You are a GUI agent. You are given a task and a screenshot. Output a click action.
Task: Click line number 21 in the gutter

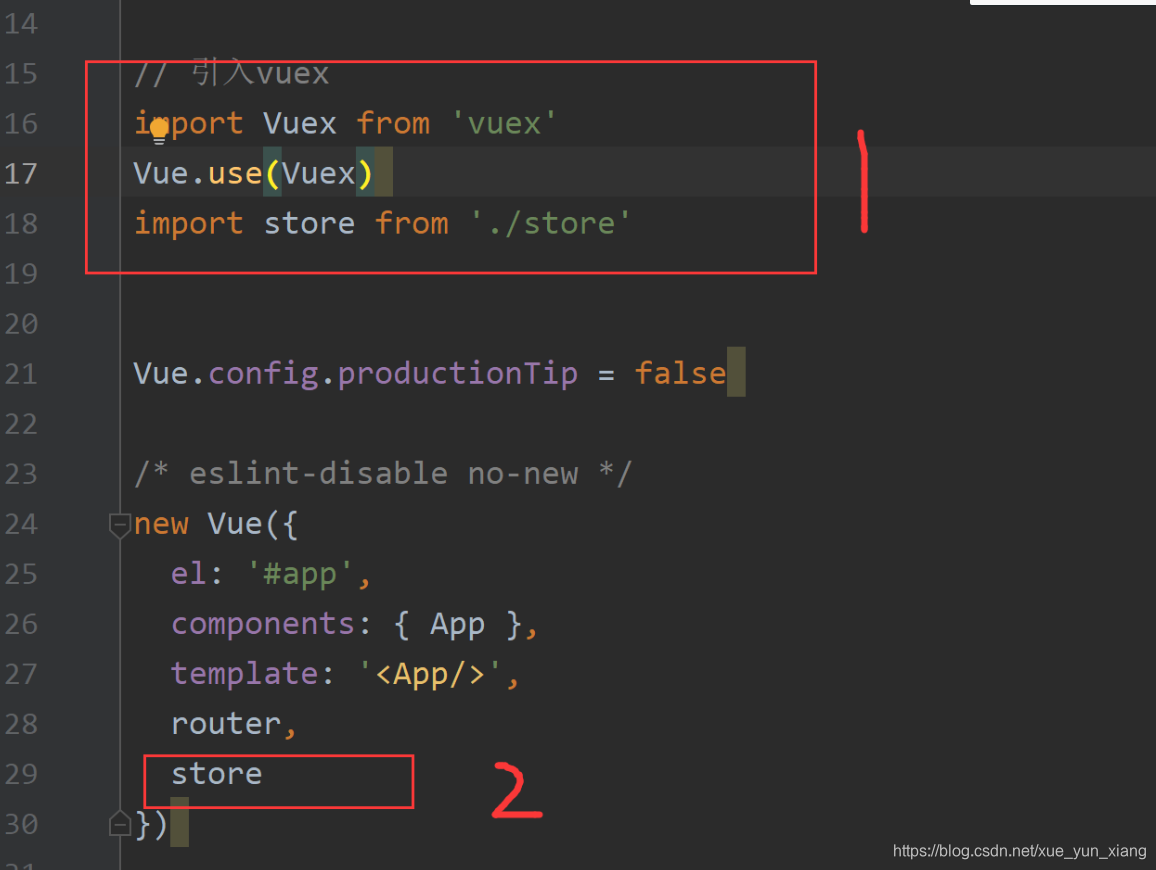[21, 374]
